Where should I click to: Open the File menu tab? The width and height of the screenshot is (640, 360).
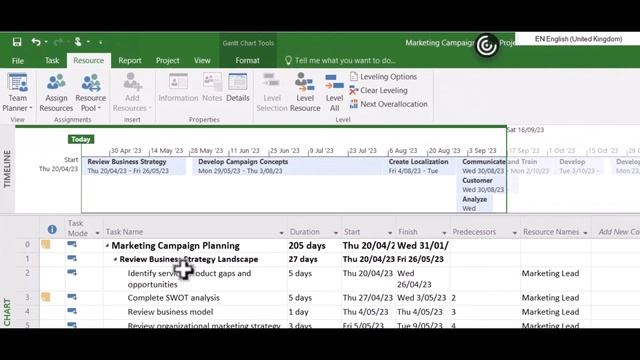[18, 60]
